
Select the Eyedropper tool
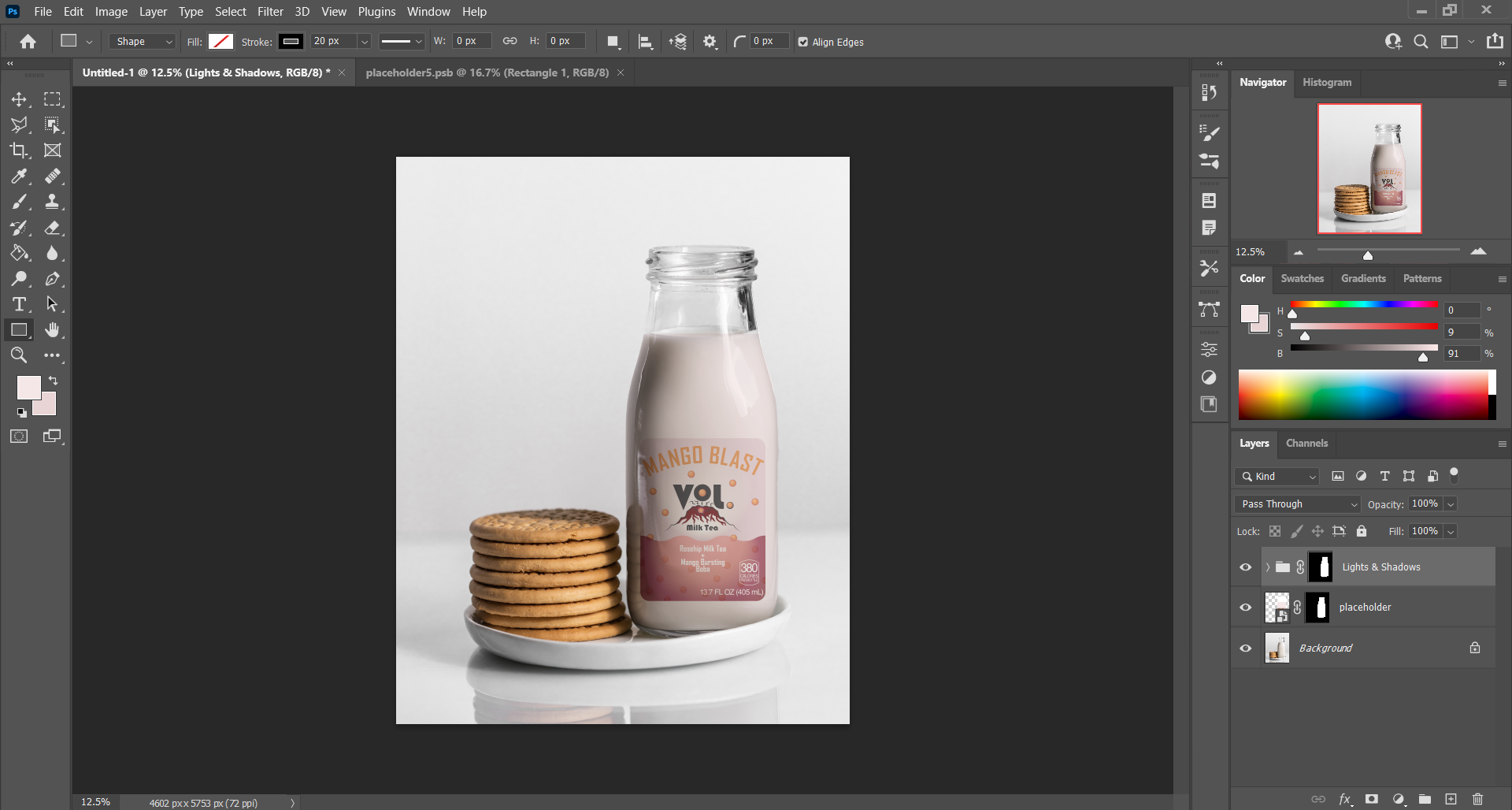[x=19, y=176]
